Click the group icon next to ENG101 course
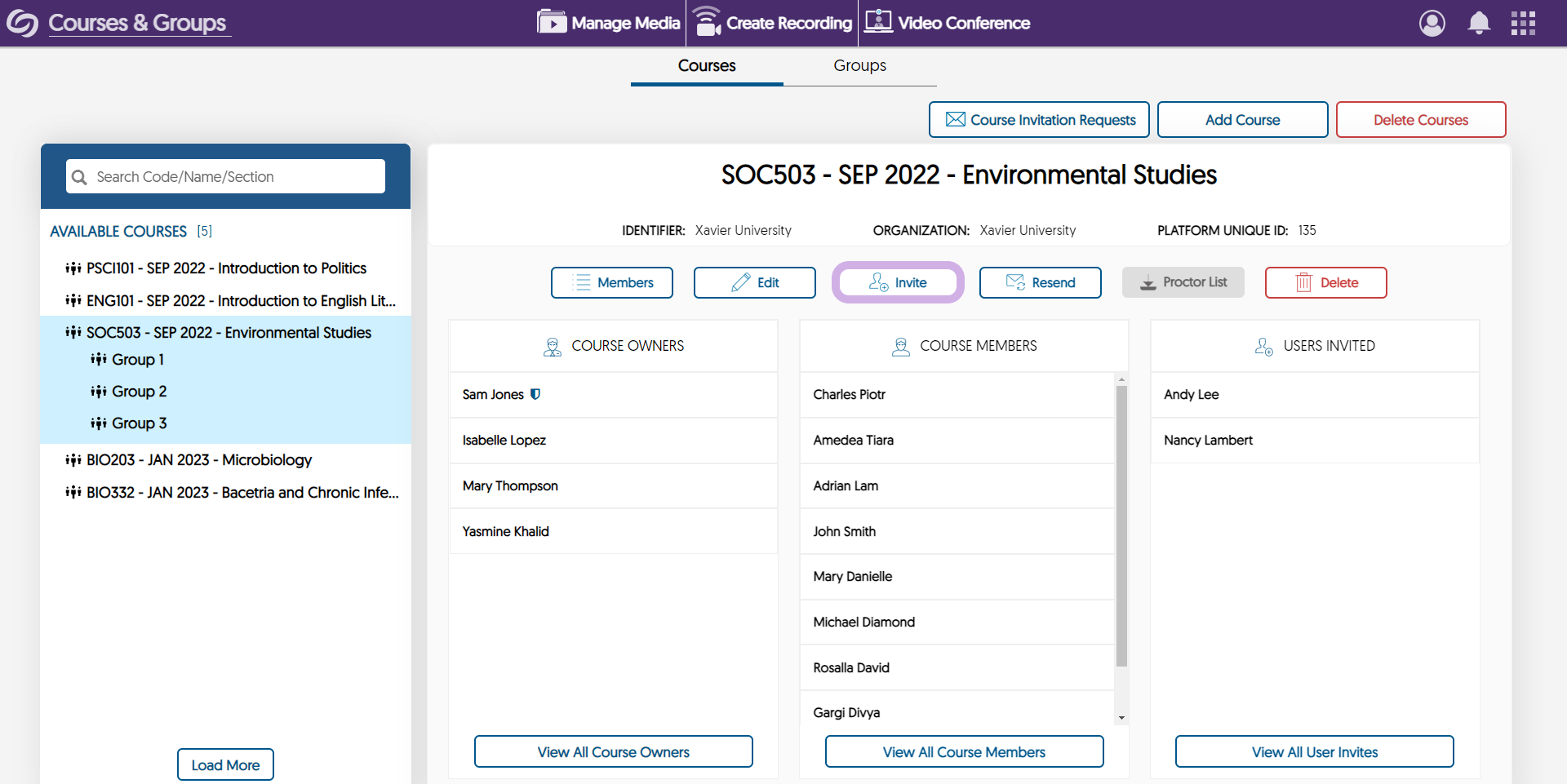 [73, 301]
